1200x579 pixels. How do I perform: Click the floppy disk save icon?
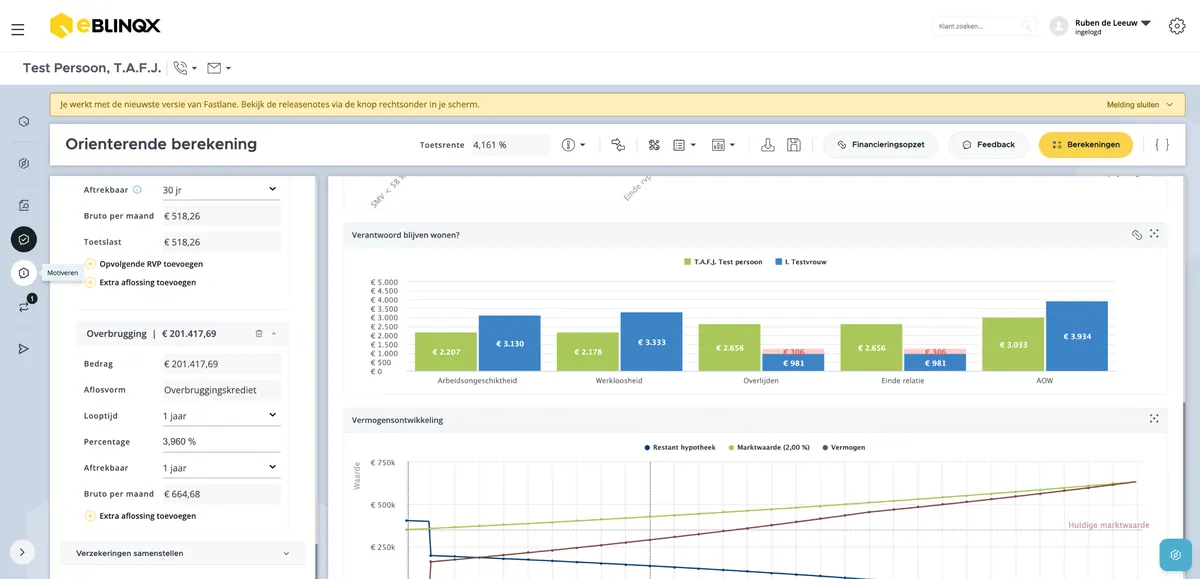tap(794, 145)
